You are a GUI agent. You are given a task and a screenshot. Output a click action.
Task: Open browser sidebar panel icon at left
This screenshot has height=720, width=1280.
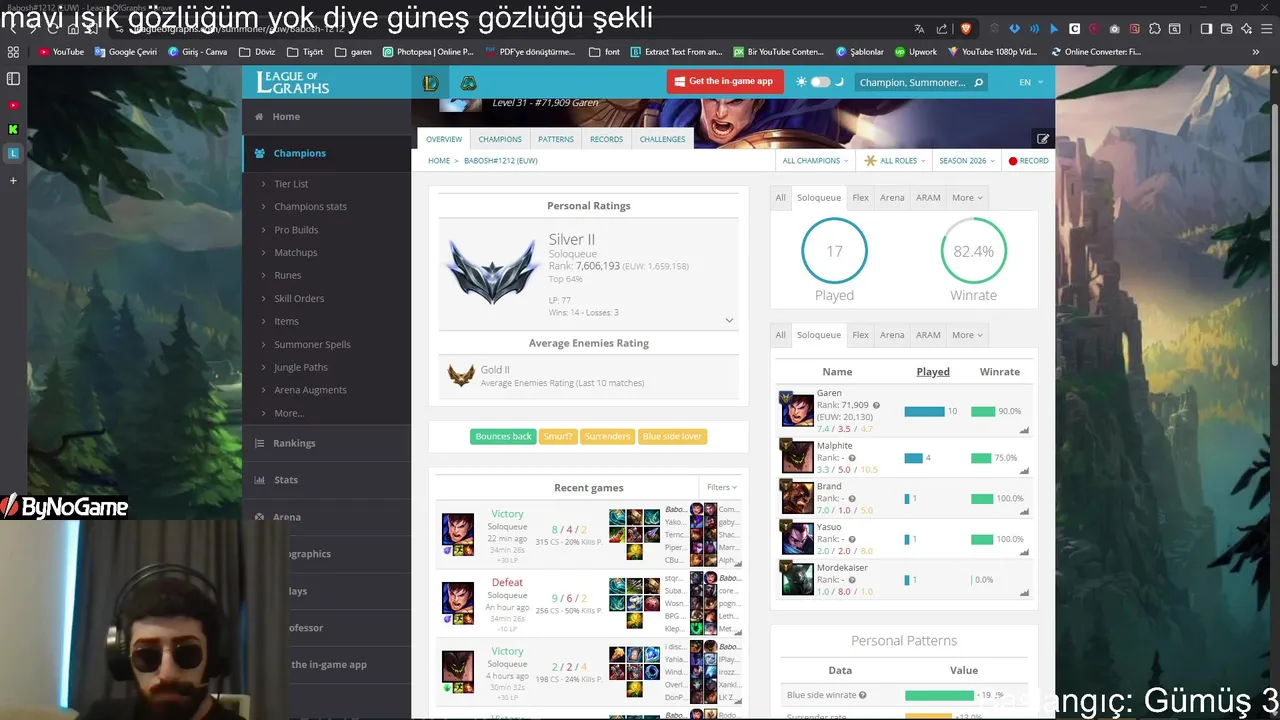click(x=13, y=78)
